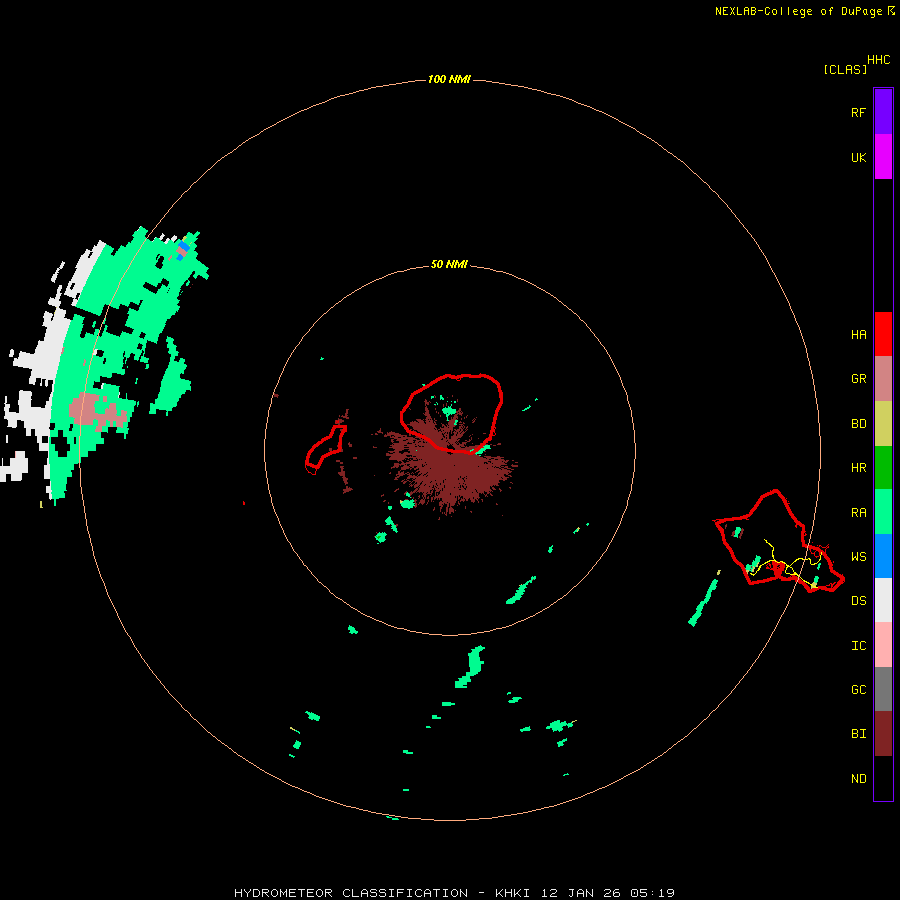The height and width of the screenshot is (900, 900).
Task: Click the pink graupel patch in western rain band
Action: (98, 412)
